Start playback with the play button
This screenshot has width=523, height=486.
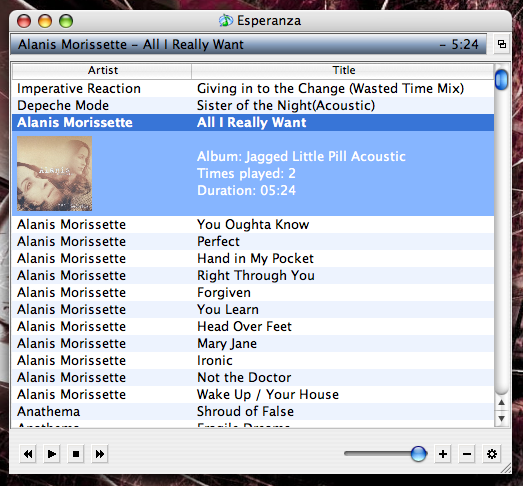pyautogui.click(x=52, y=454)
